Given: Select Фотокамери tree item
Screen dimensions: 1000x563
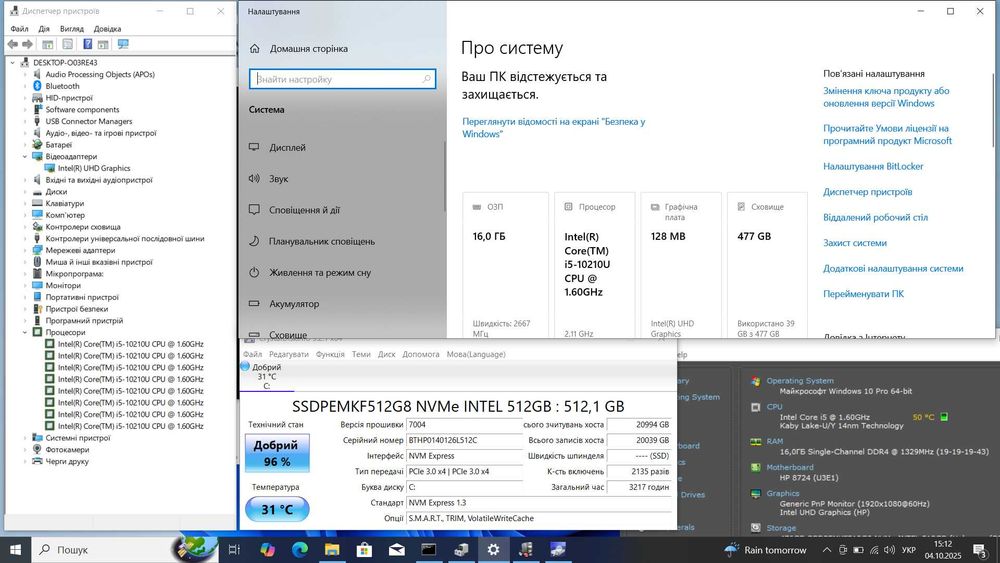Looking at the screenshot, I should (67, 450).
